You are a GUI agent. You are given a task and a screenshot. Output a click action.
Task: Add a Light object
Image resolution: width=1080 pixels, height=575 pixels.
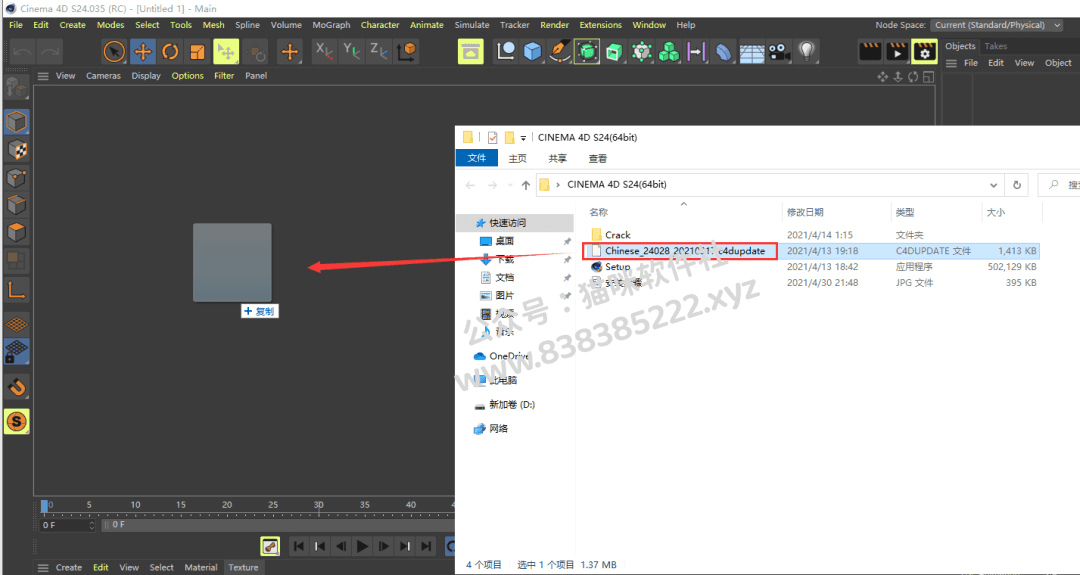[807, 52]
